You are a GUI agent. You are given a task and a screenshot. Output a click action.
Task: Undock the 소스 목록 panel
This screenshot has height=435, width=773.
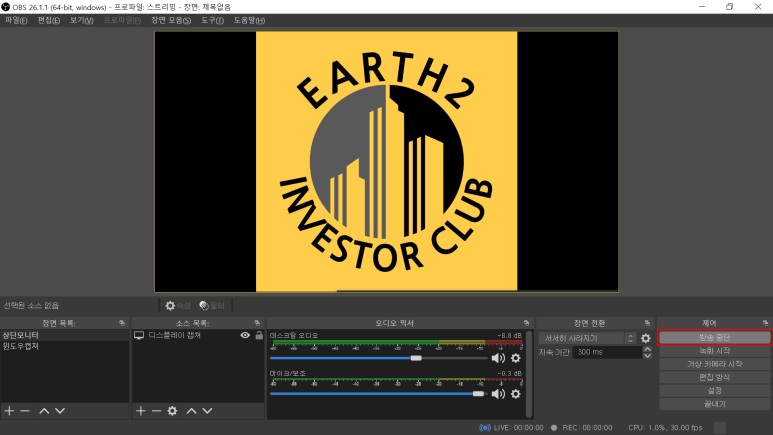[257, 323]
